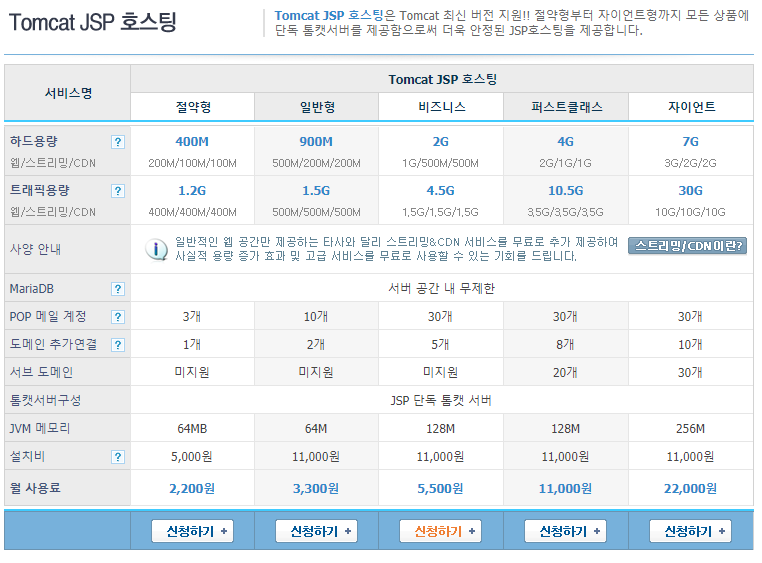762x563 pixels.
Task: Click the 2G disk capacity value
Action: click(x=441, y=141)
